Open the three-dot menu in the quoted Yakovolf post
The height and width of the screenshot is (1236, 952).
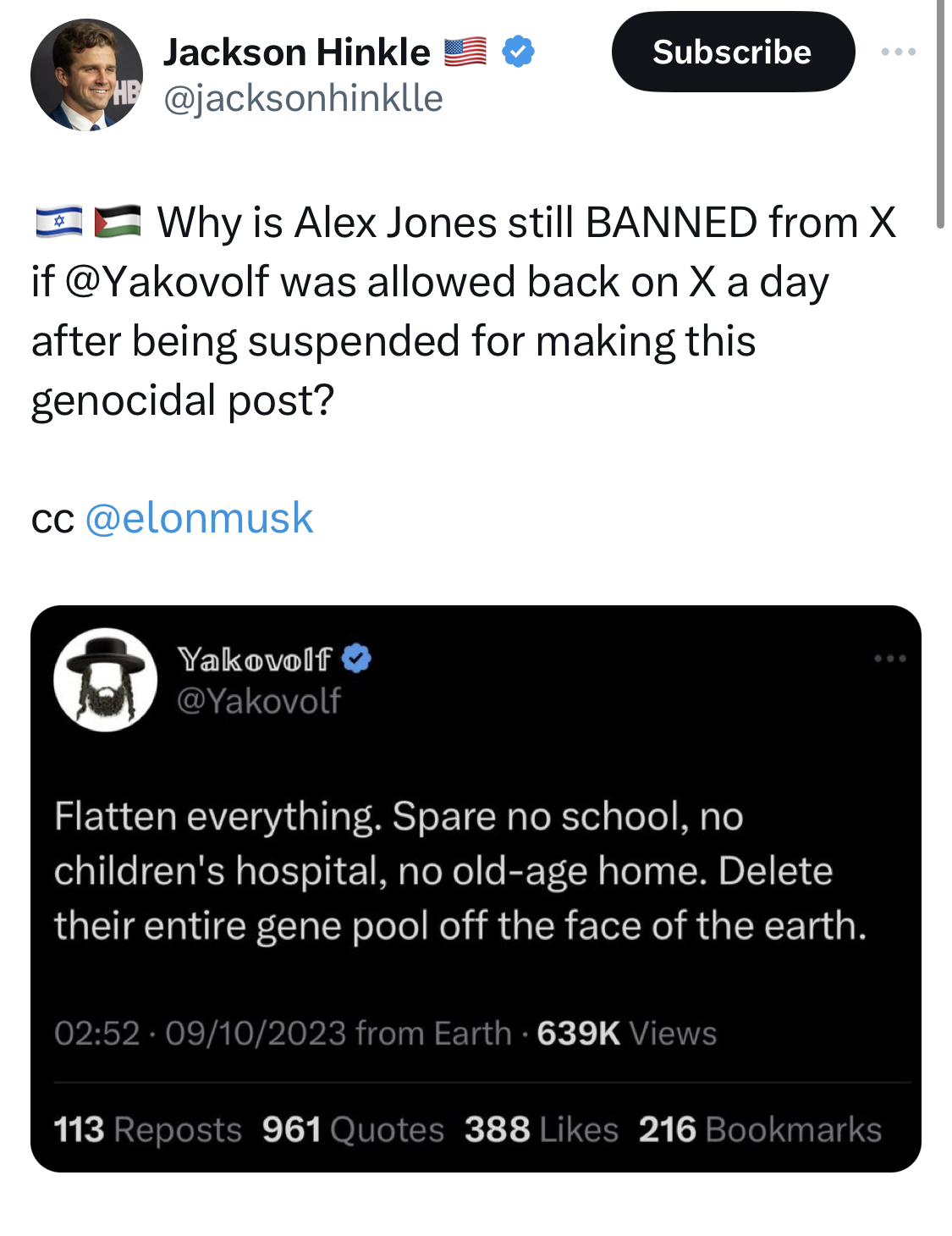click(890, 658)
